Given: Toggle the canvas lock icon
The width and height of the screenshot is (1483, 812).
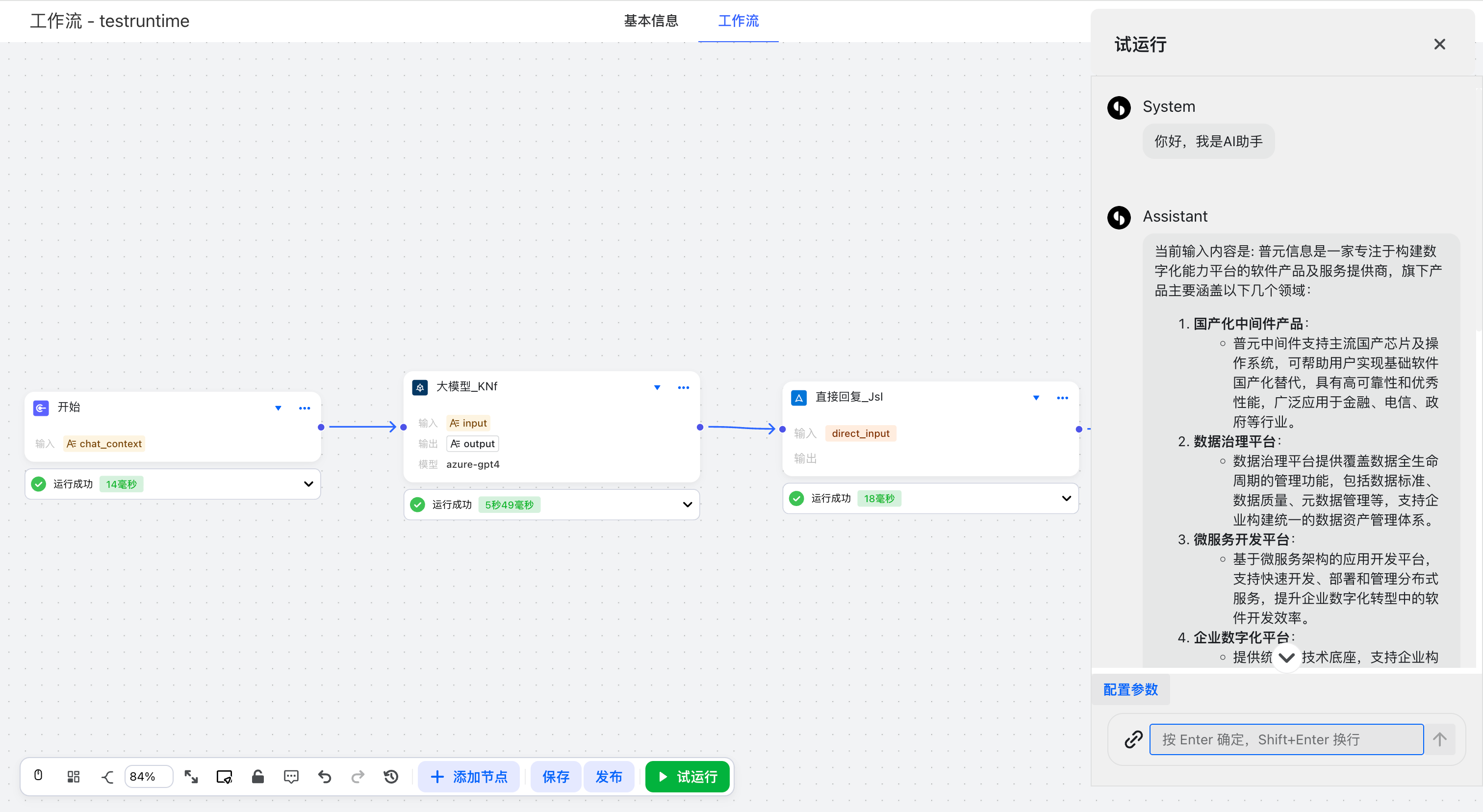Looking at the screenshot, I should [257, 776].
